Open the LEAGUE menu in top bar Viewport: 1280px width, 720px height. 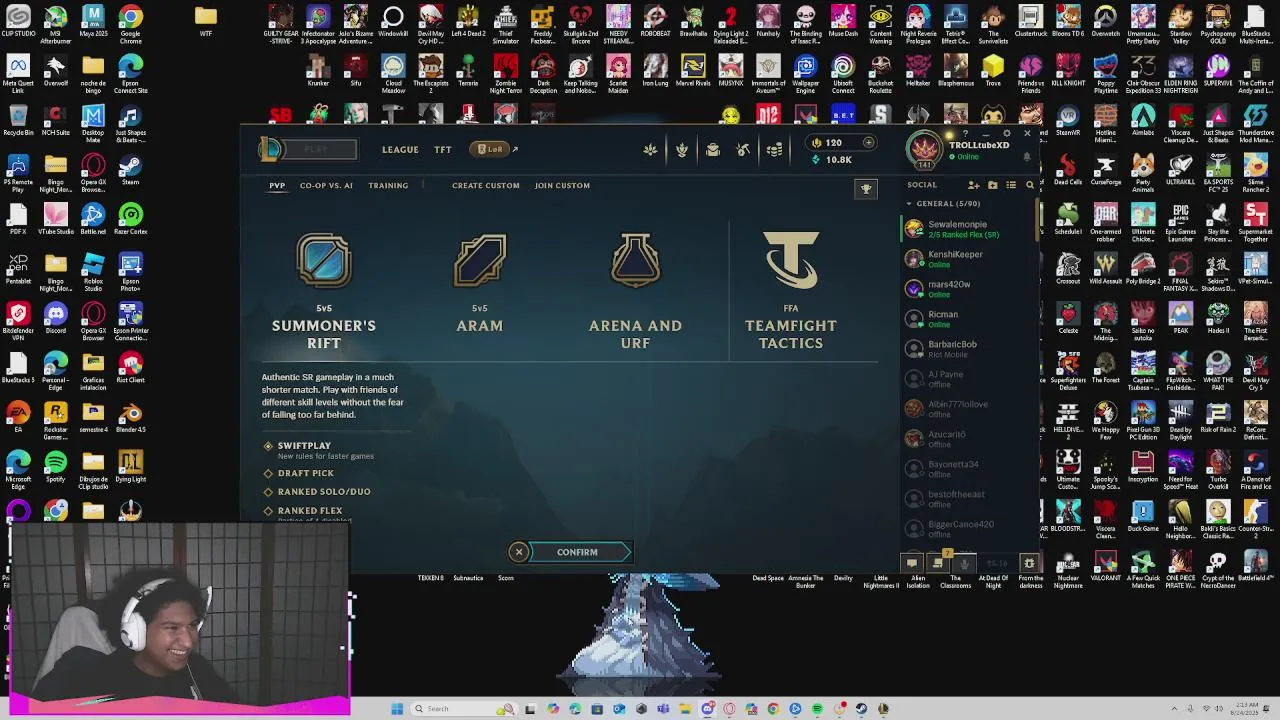click(x=400, y=150)
